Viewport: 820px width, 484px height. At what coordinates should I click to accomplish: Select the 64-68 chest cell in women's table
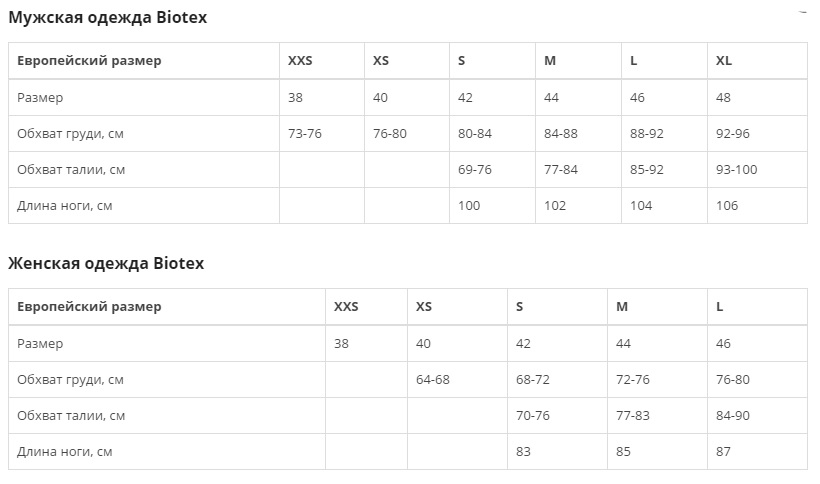[433, 380]
